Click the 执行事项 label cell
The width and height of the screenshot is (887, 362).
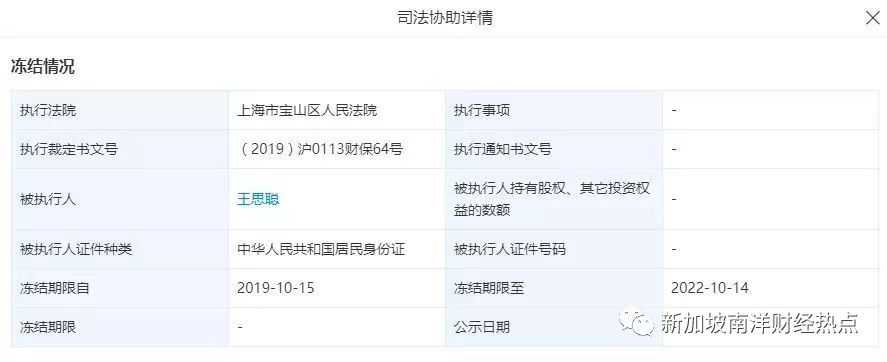554,110
